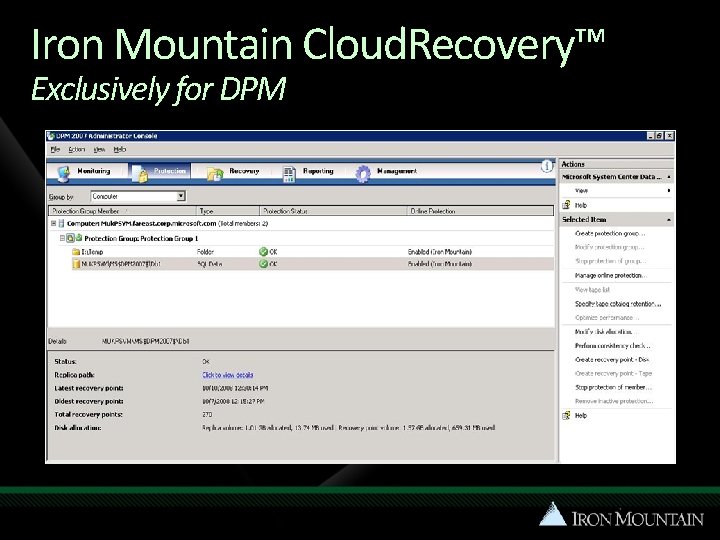
Task: Sort by the Type column header
Action: tap(228, 211)
